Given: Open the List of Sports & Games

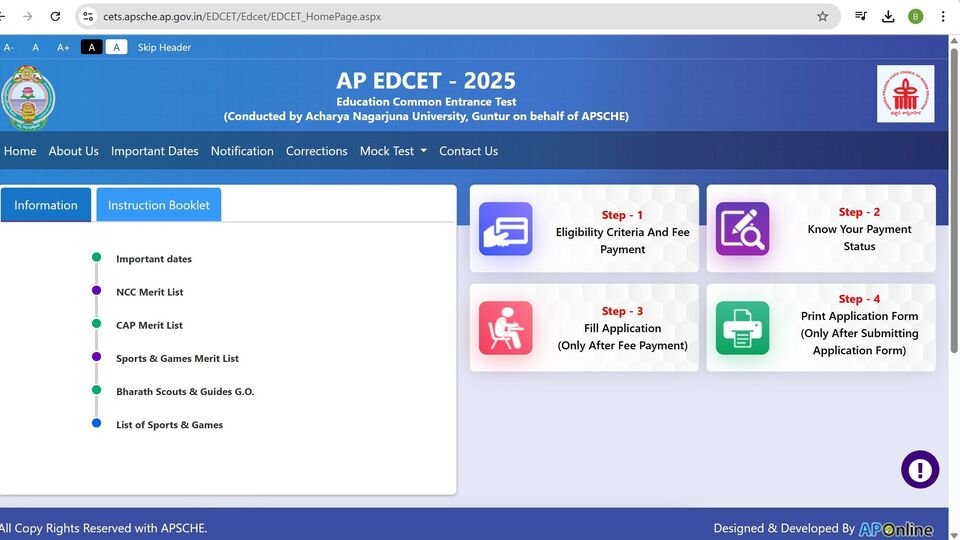Looking at the screenshot, I should coord(170,424).
